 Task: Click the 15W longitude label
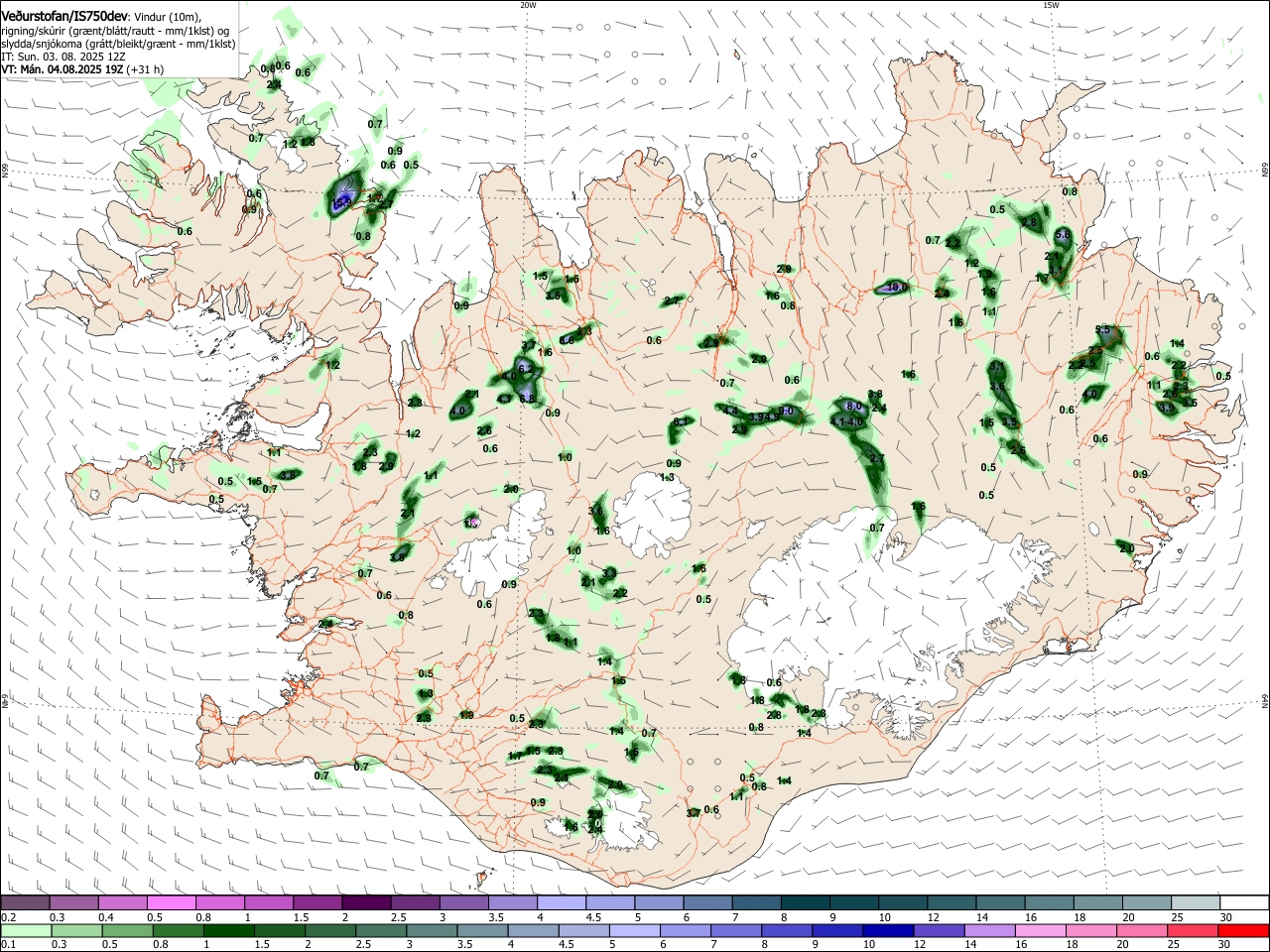click(1051, 5)
